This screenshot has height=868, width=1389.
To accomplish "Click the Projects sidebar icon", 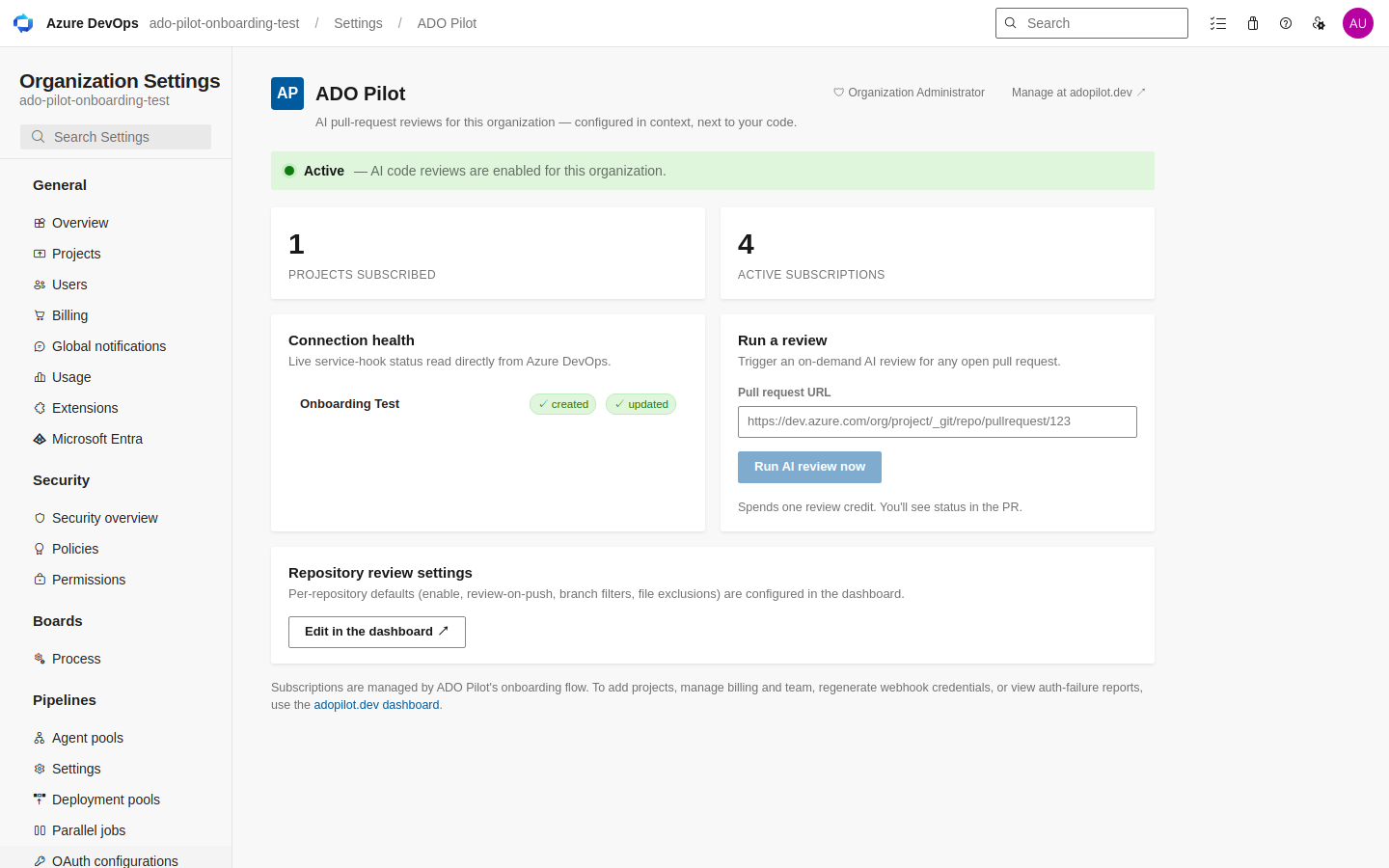I will (40, 254).
